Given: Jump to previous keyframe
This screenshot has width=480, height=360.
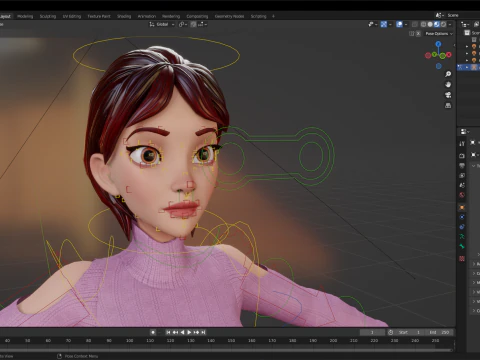Looking at the screenshot, I should pyautogui.click(x=175, y=332).
